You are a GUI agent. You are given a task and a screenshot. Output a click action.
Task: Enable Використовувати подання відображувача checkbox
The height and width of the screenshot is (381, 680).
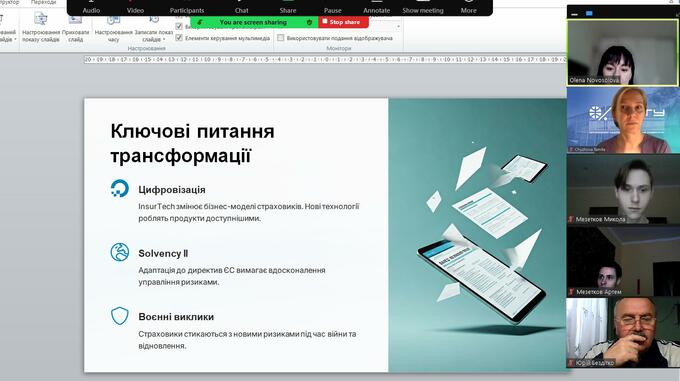281,38
